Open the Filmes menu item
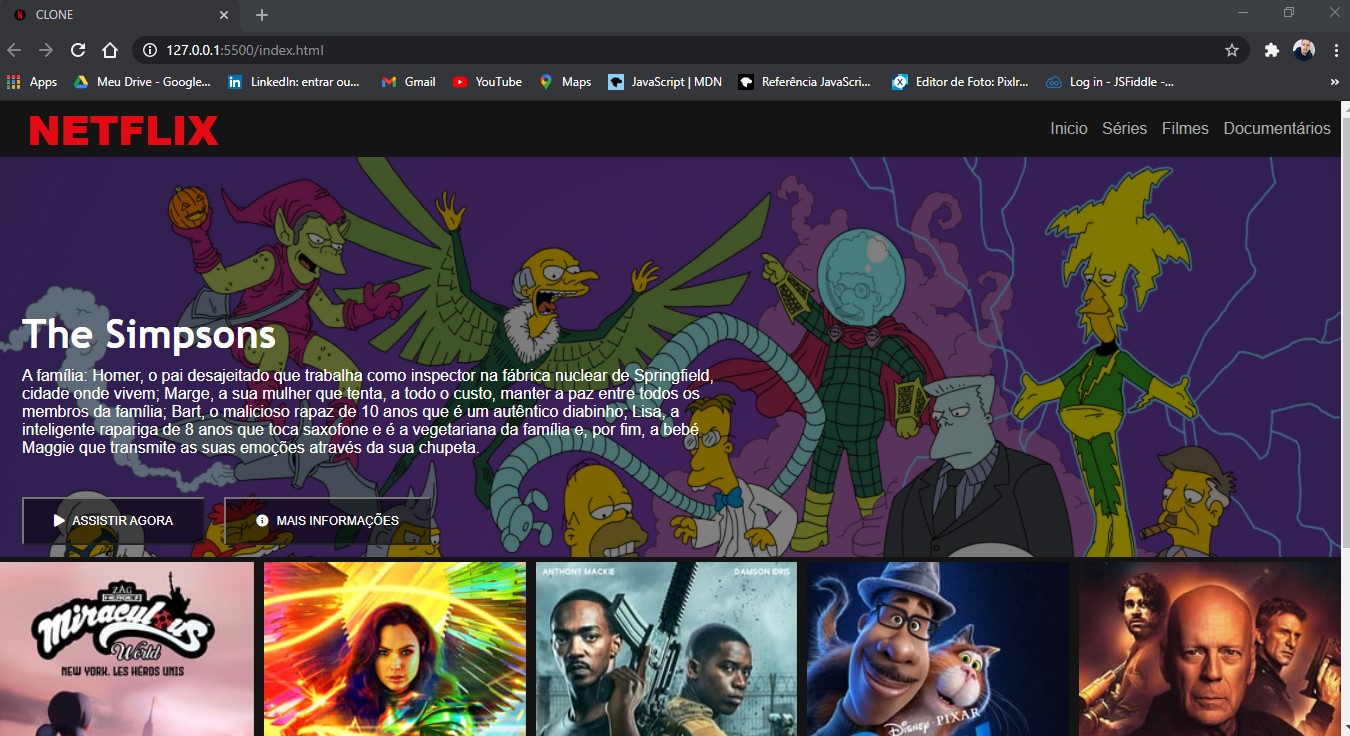1350x736 pixels. [1185, 128]
